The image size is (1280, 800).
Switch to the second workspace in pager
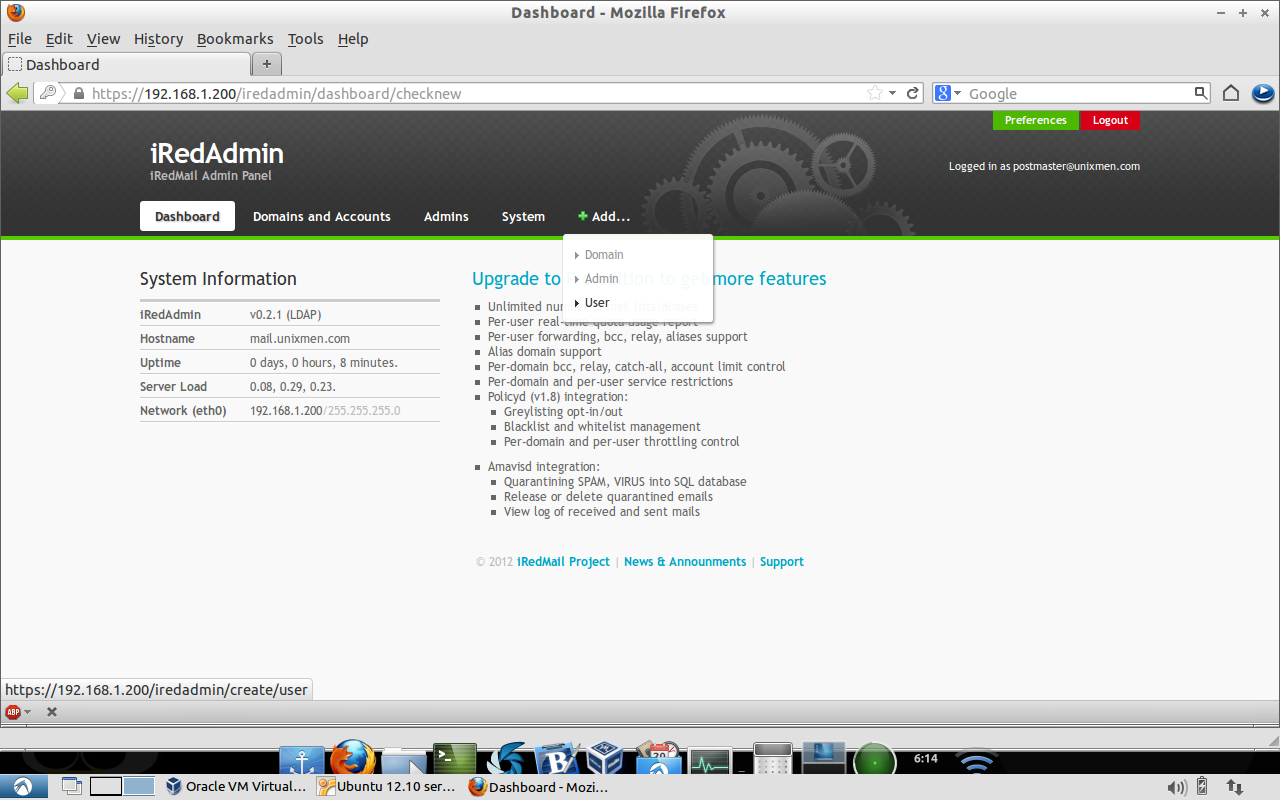(x=139, y=786)
